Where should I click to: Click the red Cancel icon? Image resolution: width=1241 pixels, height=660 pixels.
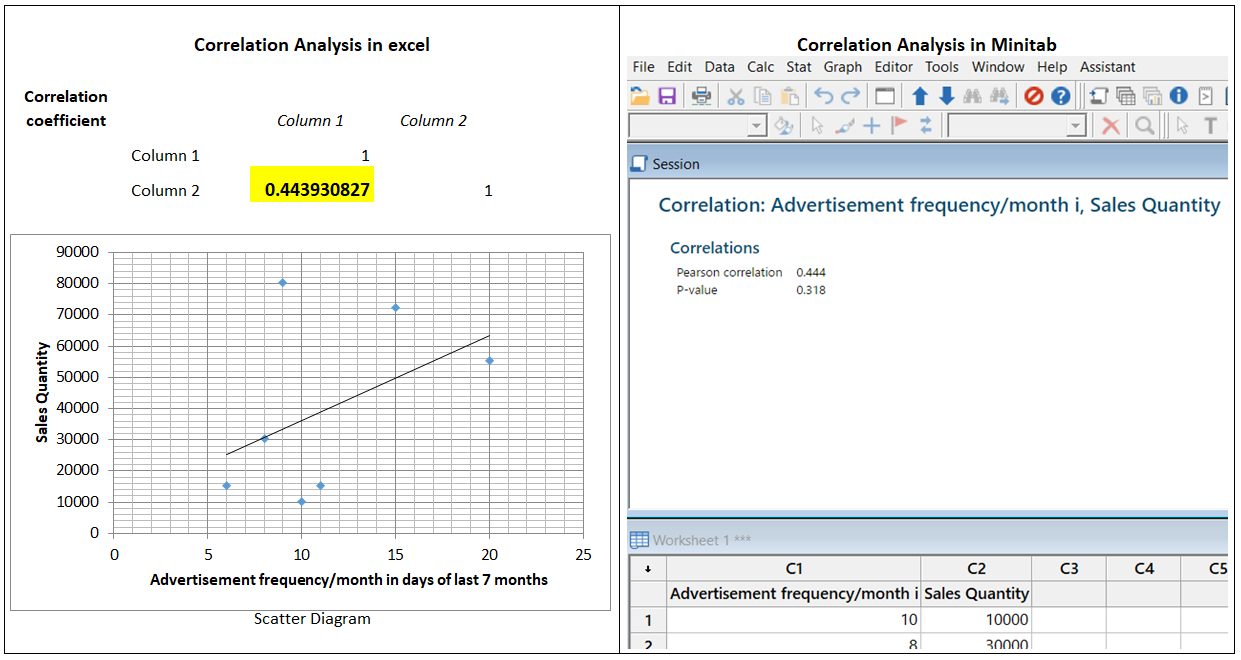(x=1033, y=96)
